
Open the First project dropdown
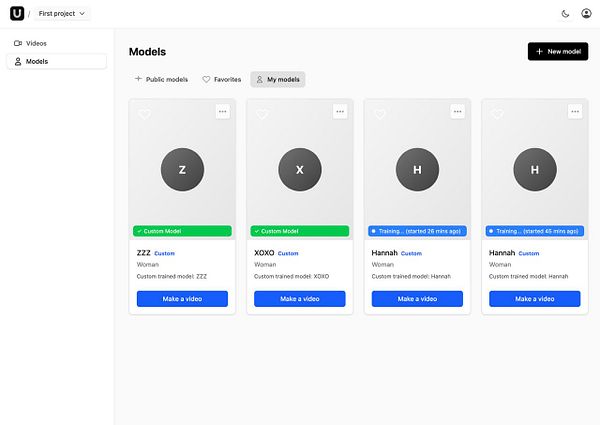pyautogui.click(x=62, y=13)
